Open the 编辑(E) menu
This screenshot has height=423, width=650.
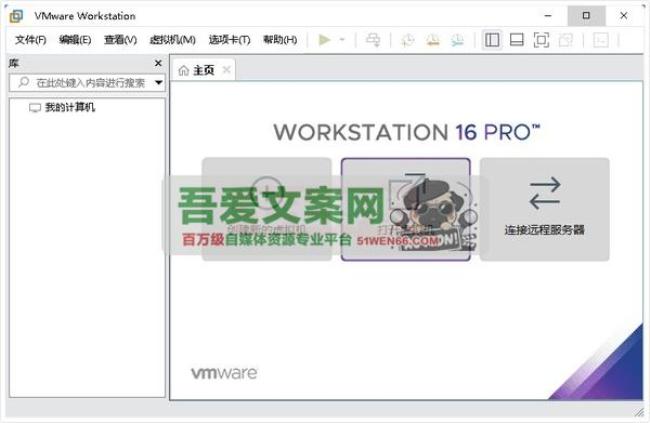75,40
